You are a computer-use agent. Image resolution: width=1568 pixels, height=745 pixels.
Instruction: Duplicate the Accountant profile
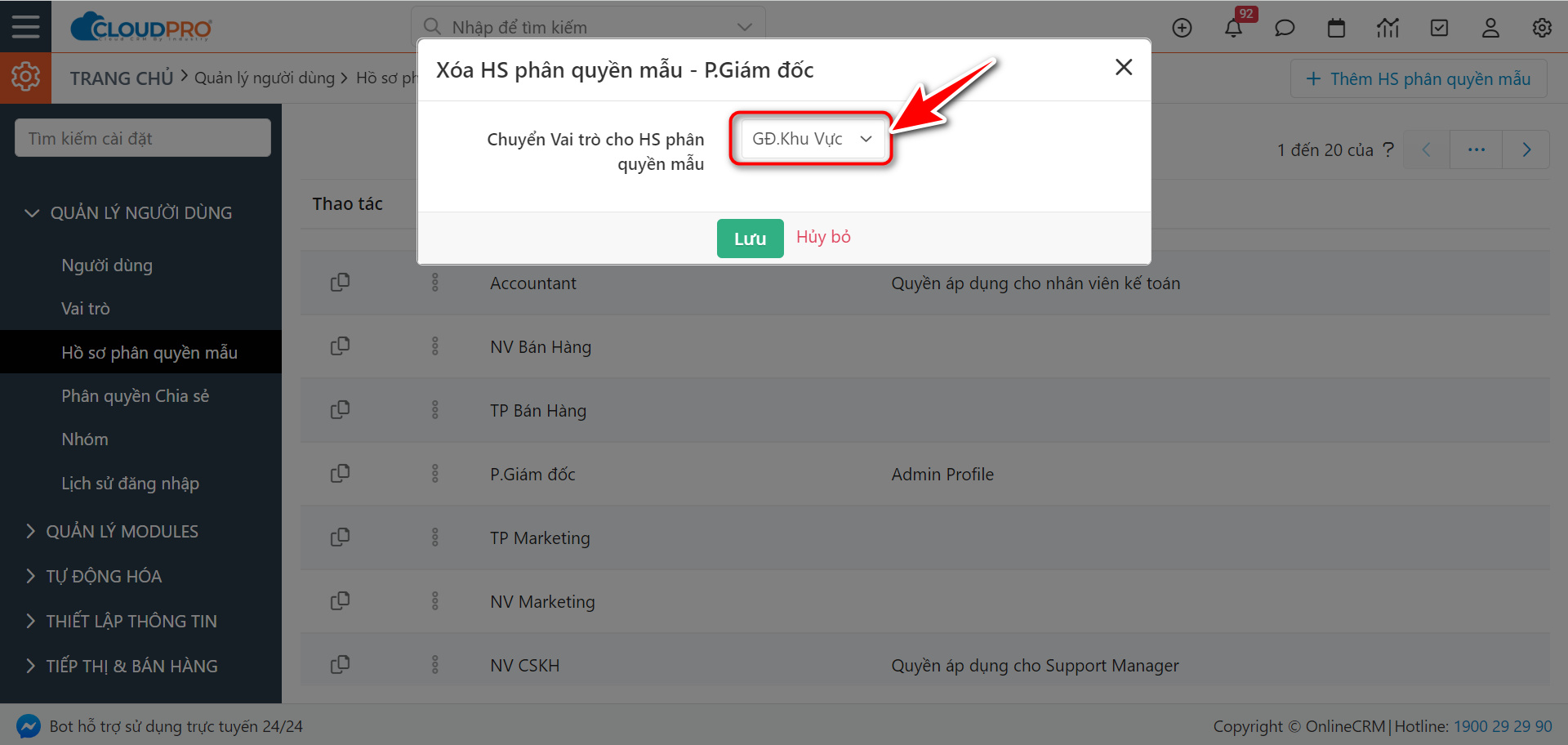pyautogui.click(x=340, y=283)
